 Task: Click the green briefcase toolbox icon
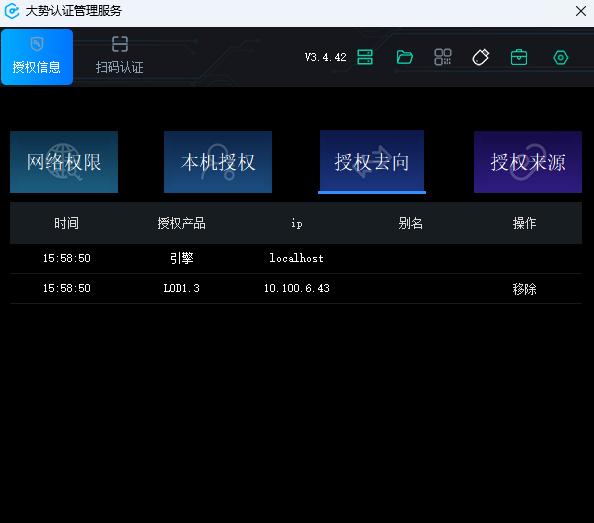tap(519, 58)
